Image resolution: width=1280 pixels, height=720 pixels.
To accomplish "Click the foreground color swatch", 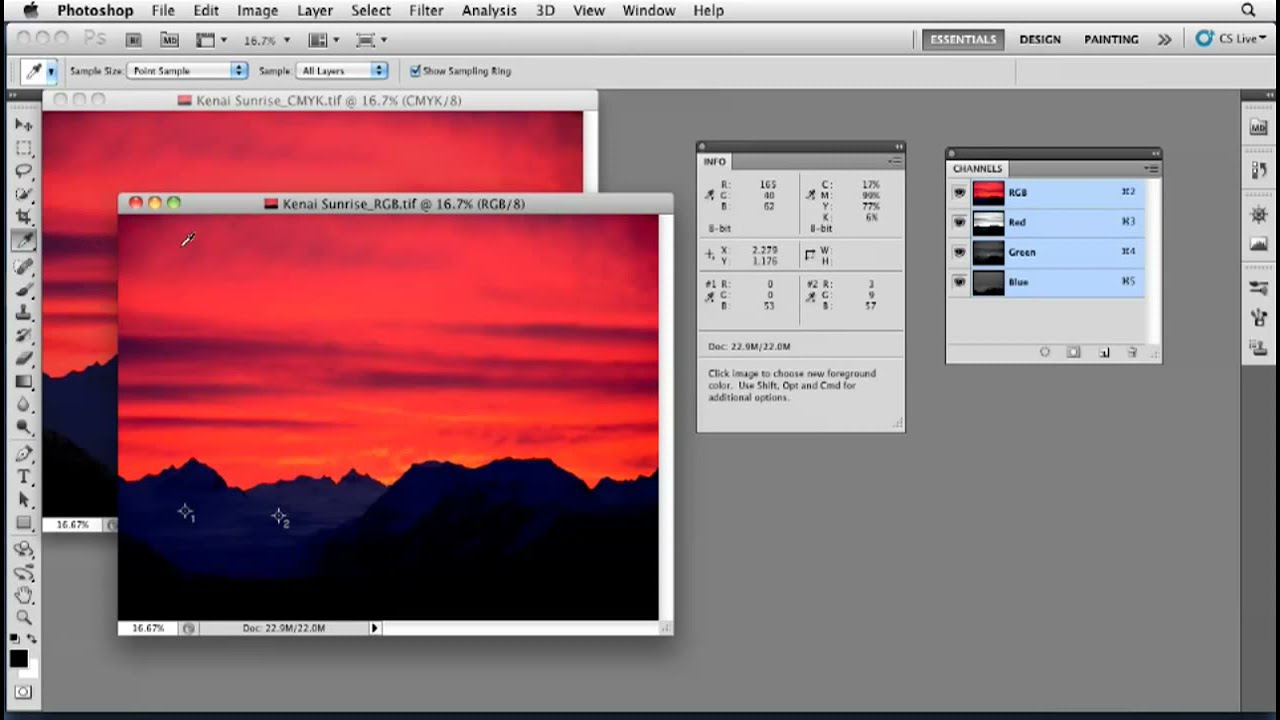I will click(x=19, y=658).
